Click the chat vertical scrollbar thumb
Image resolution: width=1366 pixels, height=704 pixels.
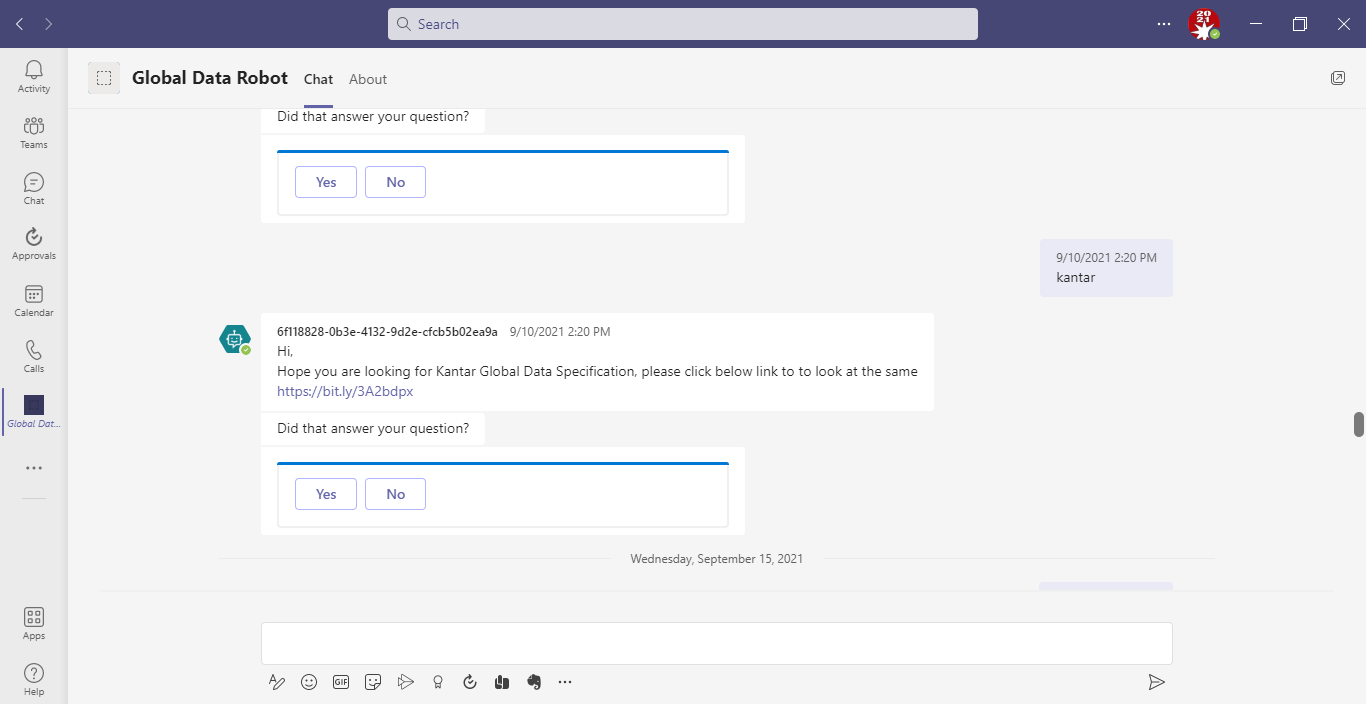coord(1359,424)
